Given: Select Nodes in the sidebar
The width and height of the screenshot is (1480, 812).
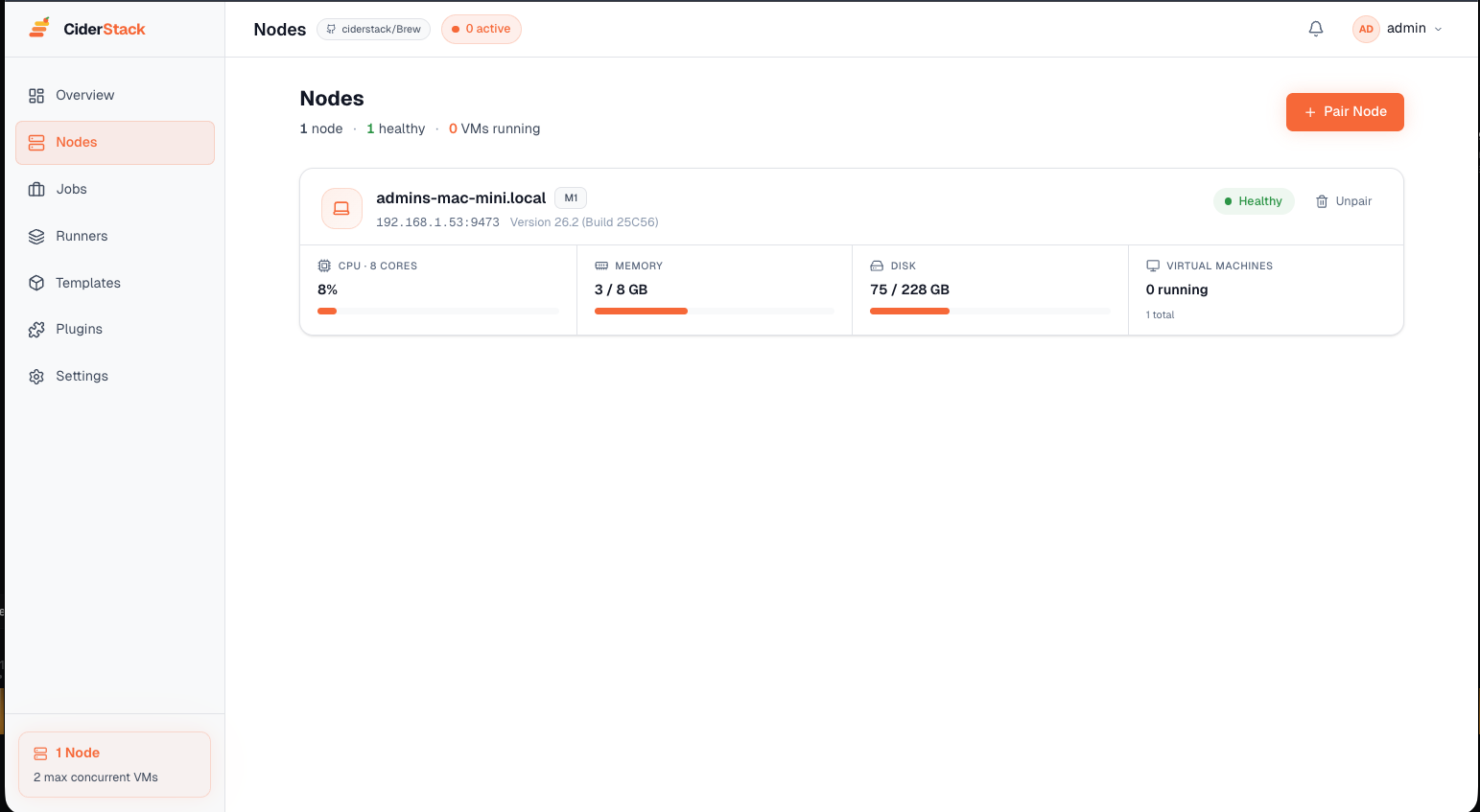Looking at the screenshot, I should (79, 142).
